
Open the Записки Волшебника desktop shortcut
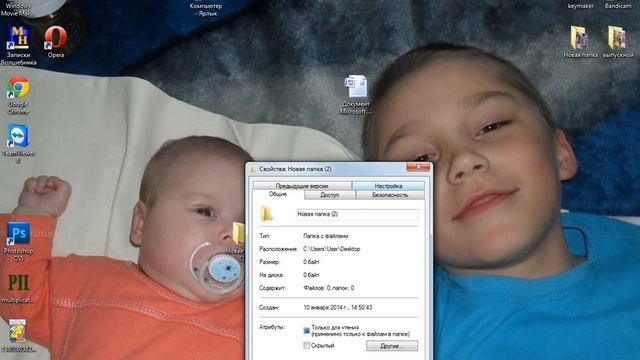coord(18,44)
